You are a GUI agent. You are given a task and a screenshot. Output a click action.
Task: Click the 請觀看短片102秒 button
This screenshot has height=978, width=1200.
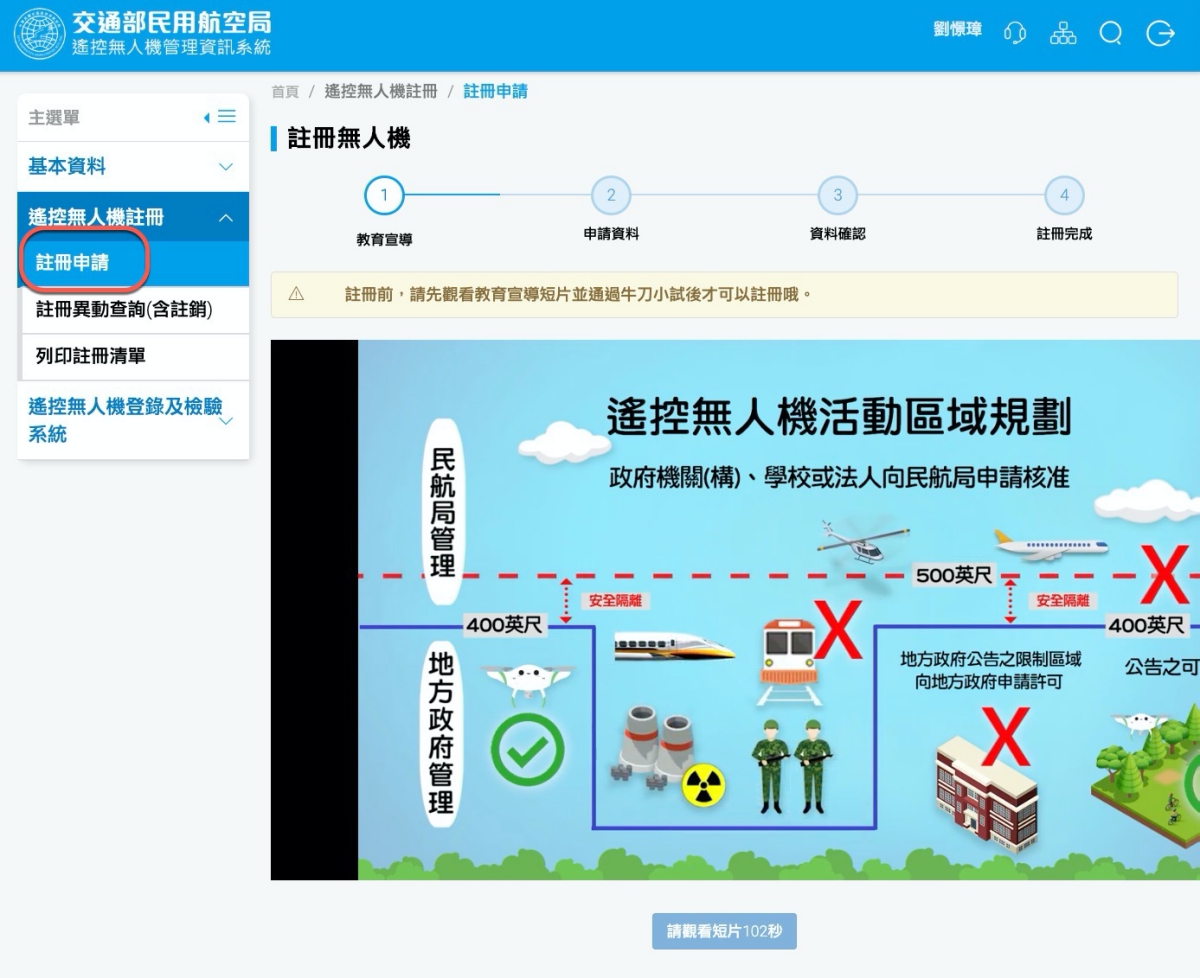tap(724, 931)
